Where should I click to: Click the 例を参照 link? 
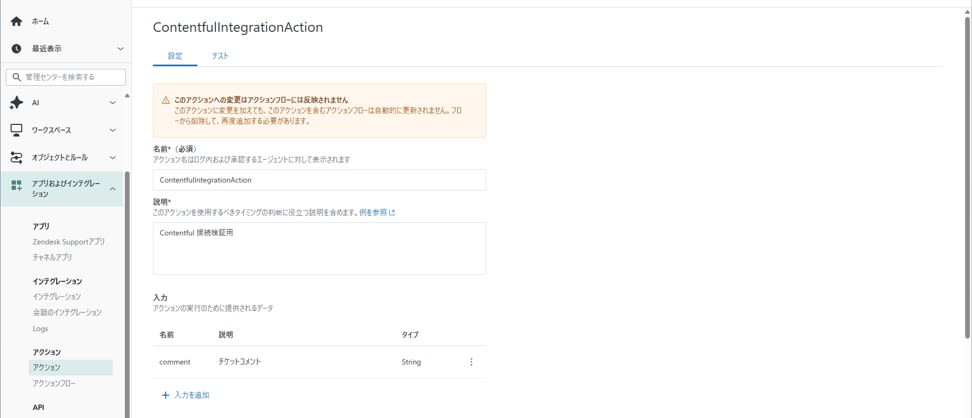373,212
